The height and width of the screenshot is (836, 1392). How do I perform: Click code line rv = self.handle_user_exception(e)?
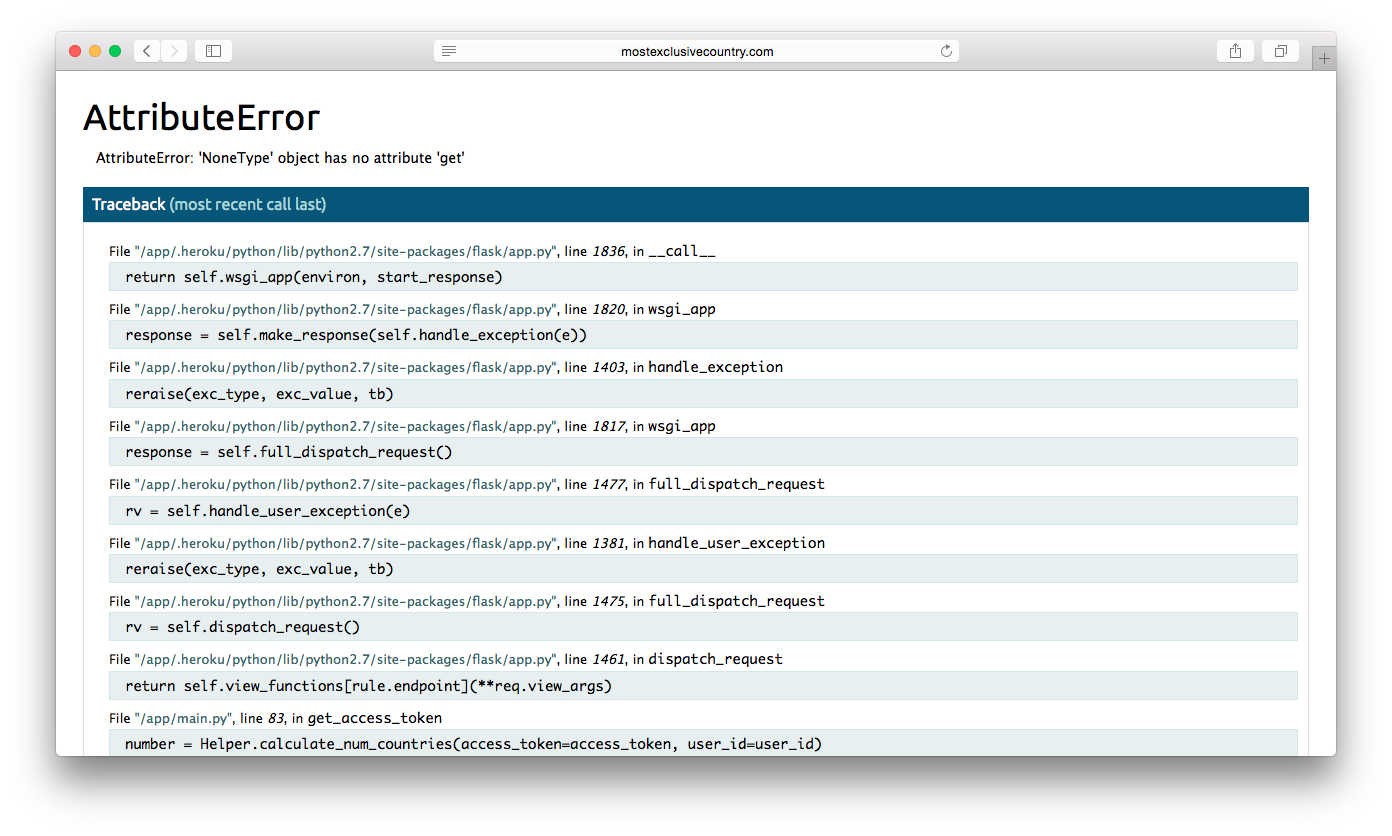click(x=703, y=510)
